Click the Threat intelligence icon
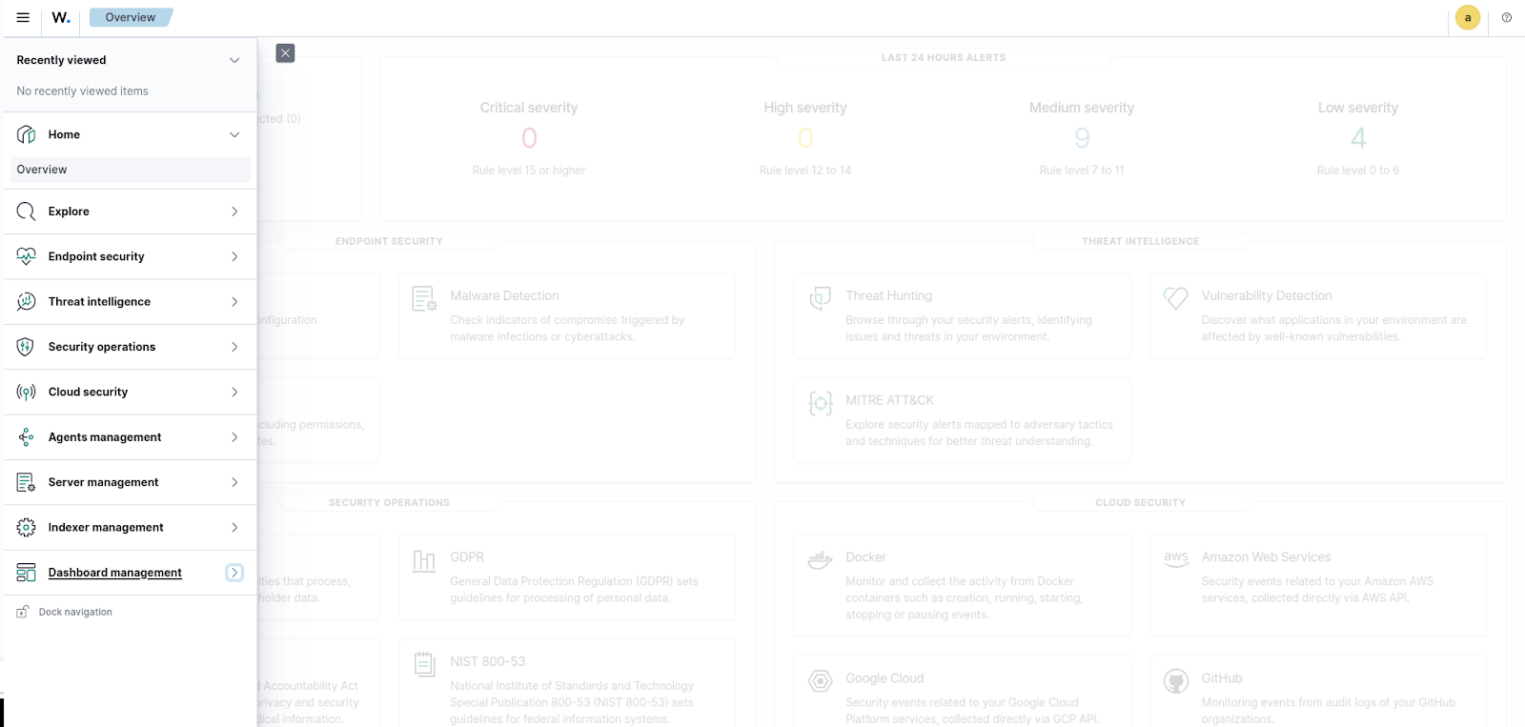 tap(26, 302)
